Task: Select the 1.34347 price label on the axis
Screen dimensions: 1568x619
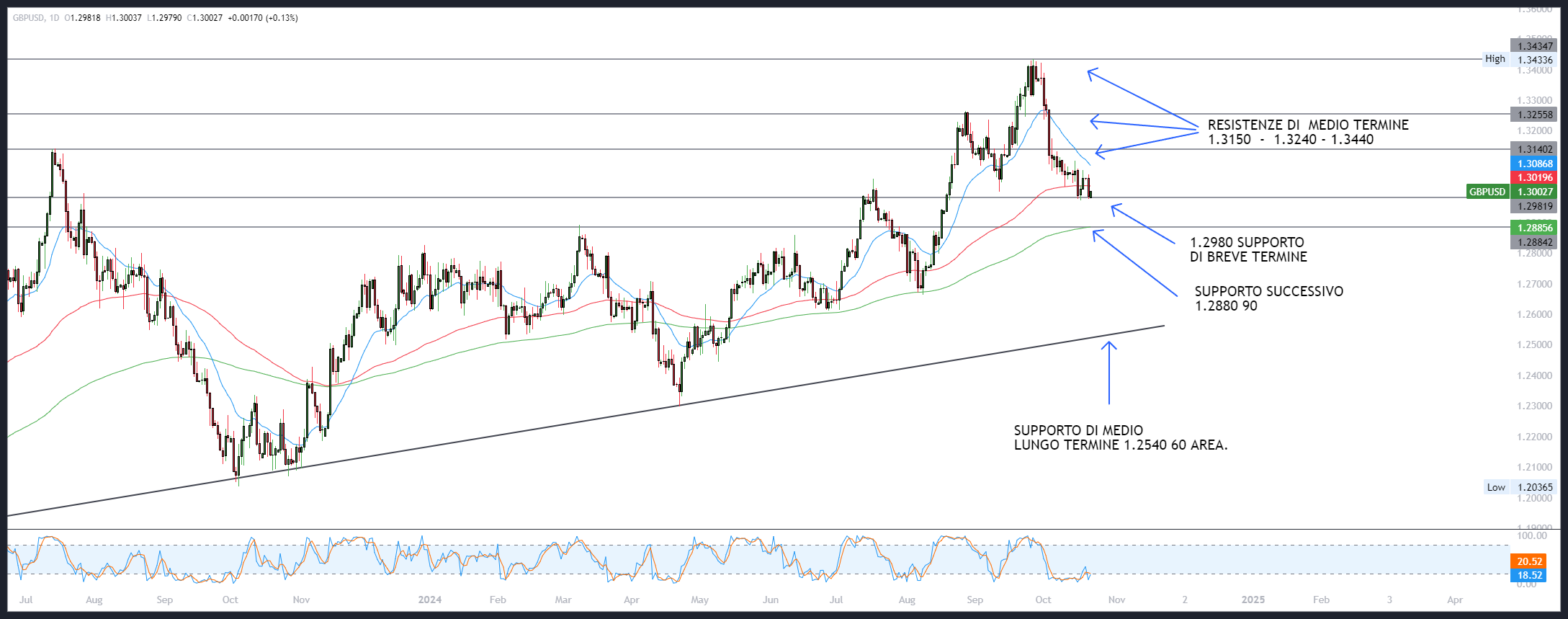Action: [1535, 46]
